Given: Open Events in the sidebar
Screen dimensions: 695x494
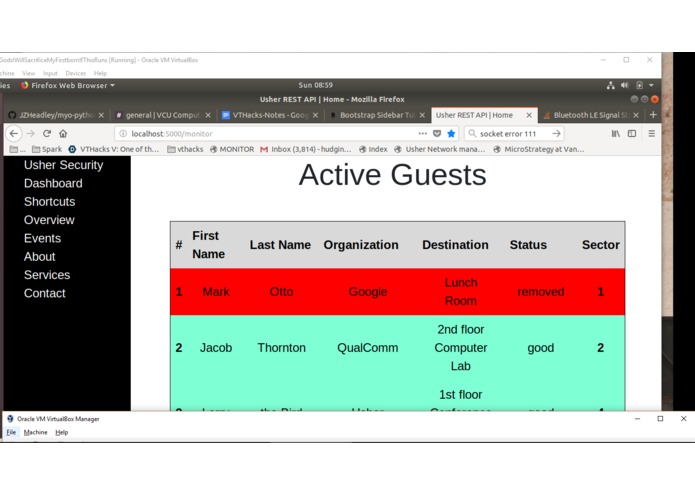Looking at the screenshot, I should [x=43, y=238].
